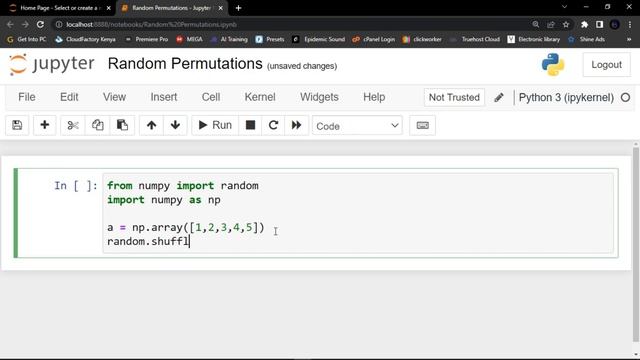The image size is (640, 360).
Task: Click the In [ ]: cell prompt
Action: (76, 186)
